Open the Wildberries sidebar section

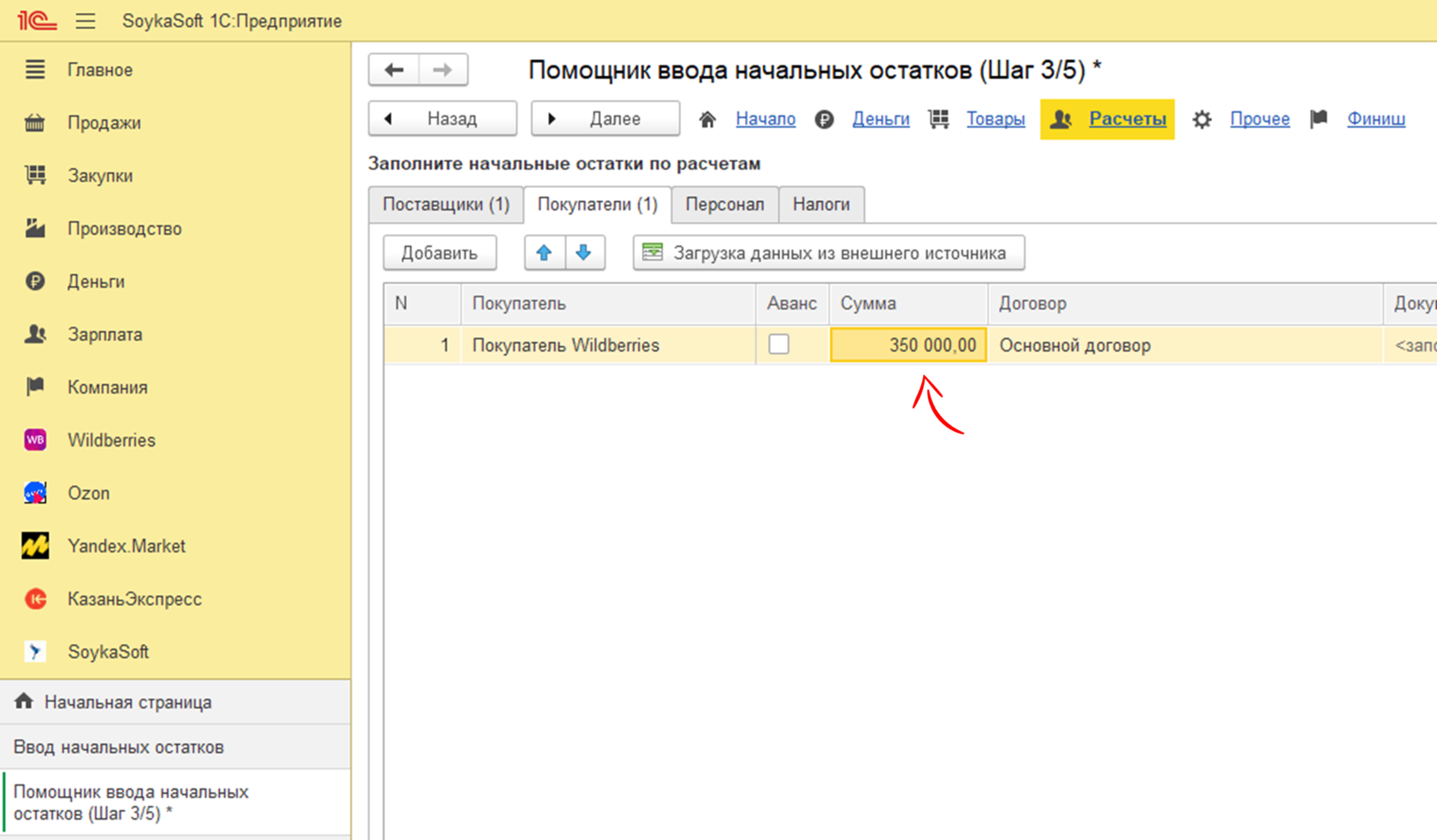coord(112,441)
